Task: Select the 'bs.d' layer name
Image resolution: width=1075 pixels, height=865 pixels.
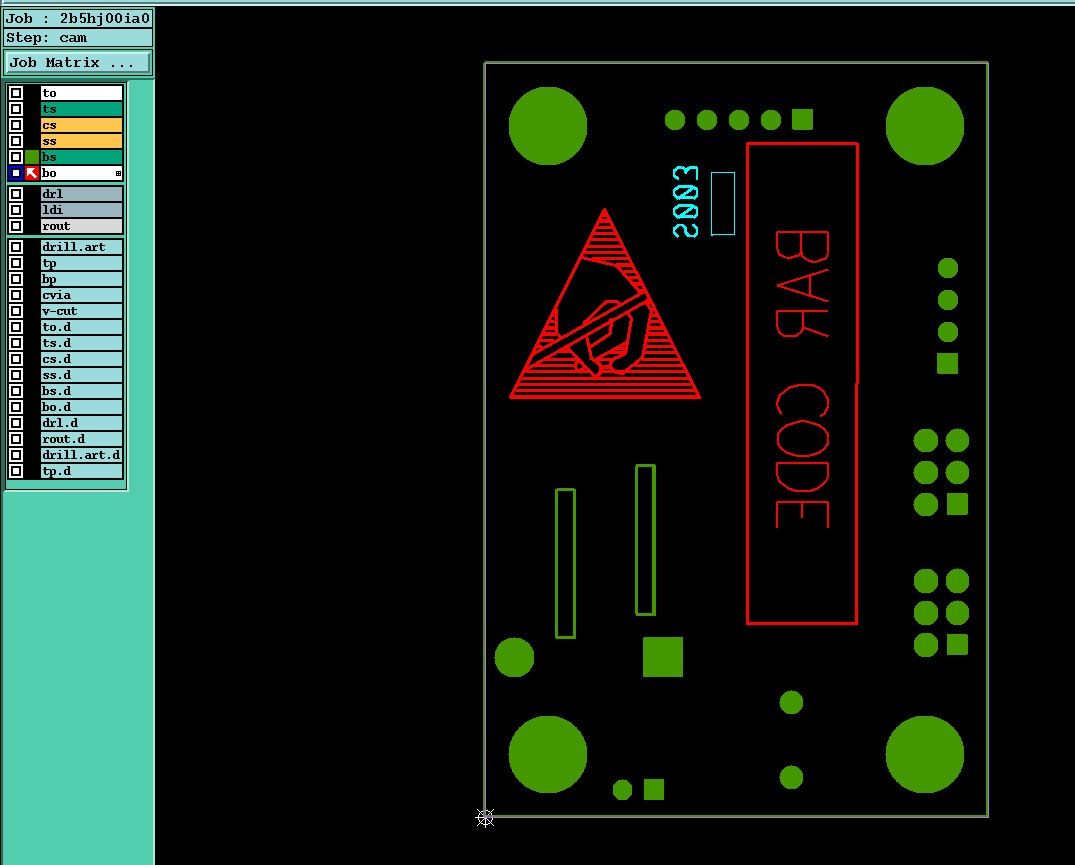Action: coord(82,391)
